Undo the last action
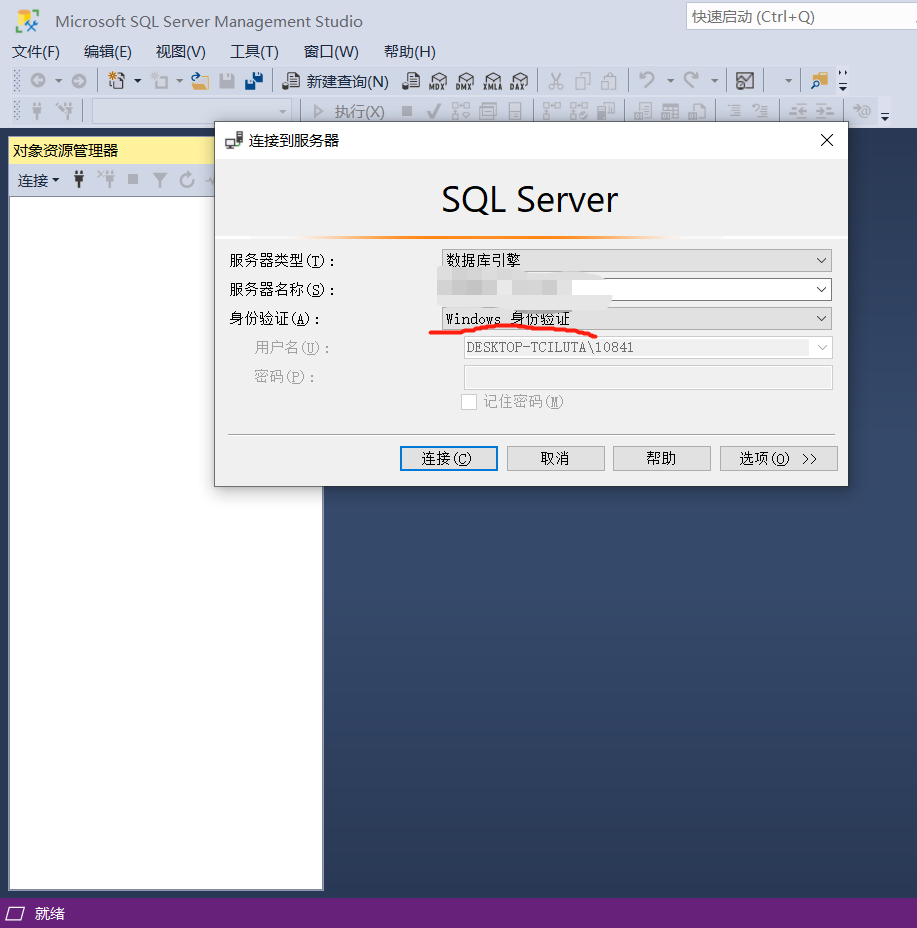Screen dimensions: 917x928 [x=648, y=80]
